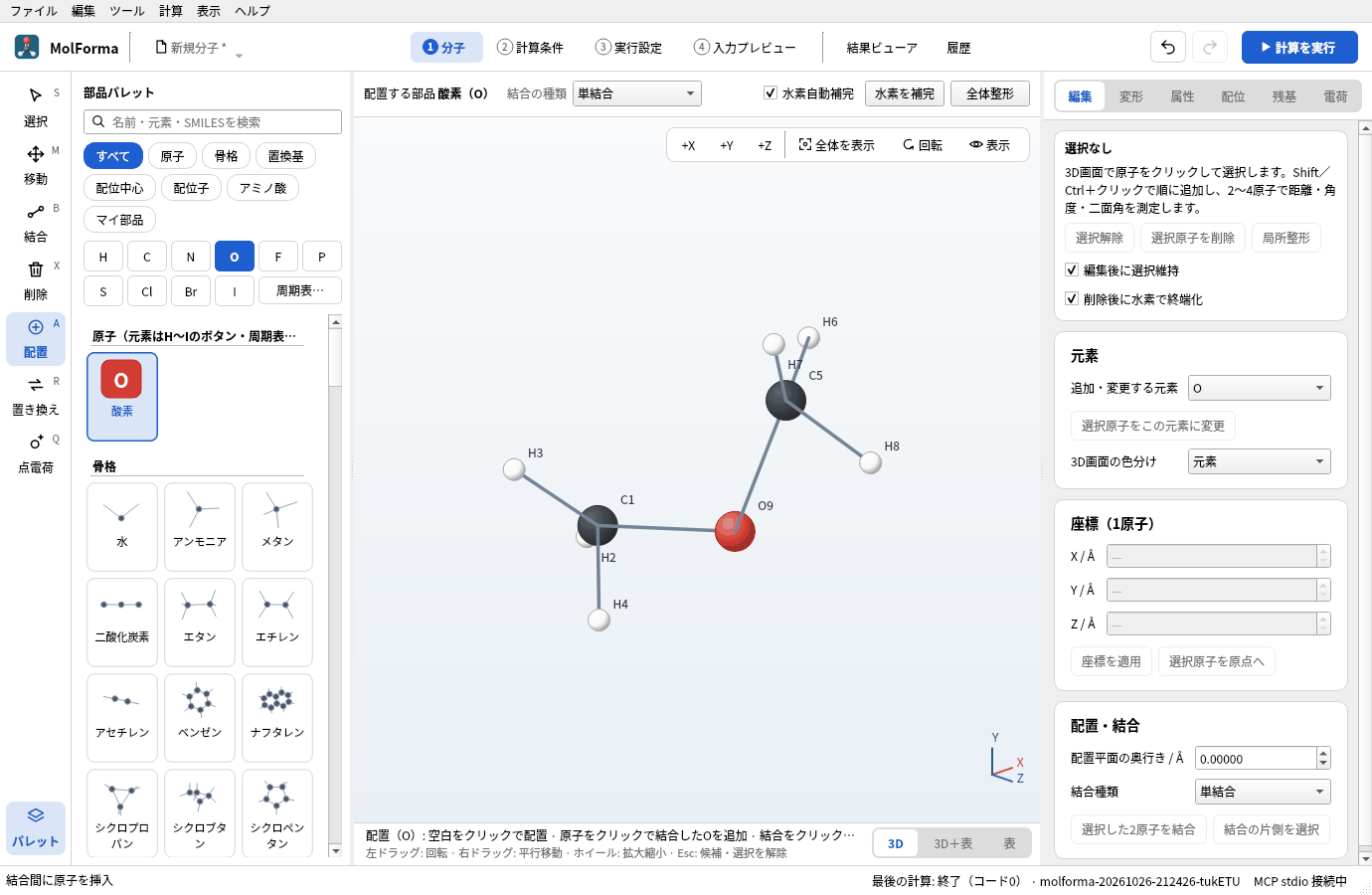Switch to the 変形 tab

tap(1131, 96)
